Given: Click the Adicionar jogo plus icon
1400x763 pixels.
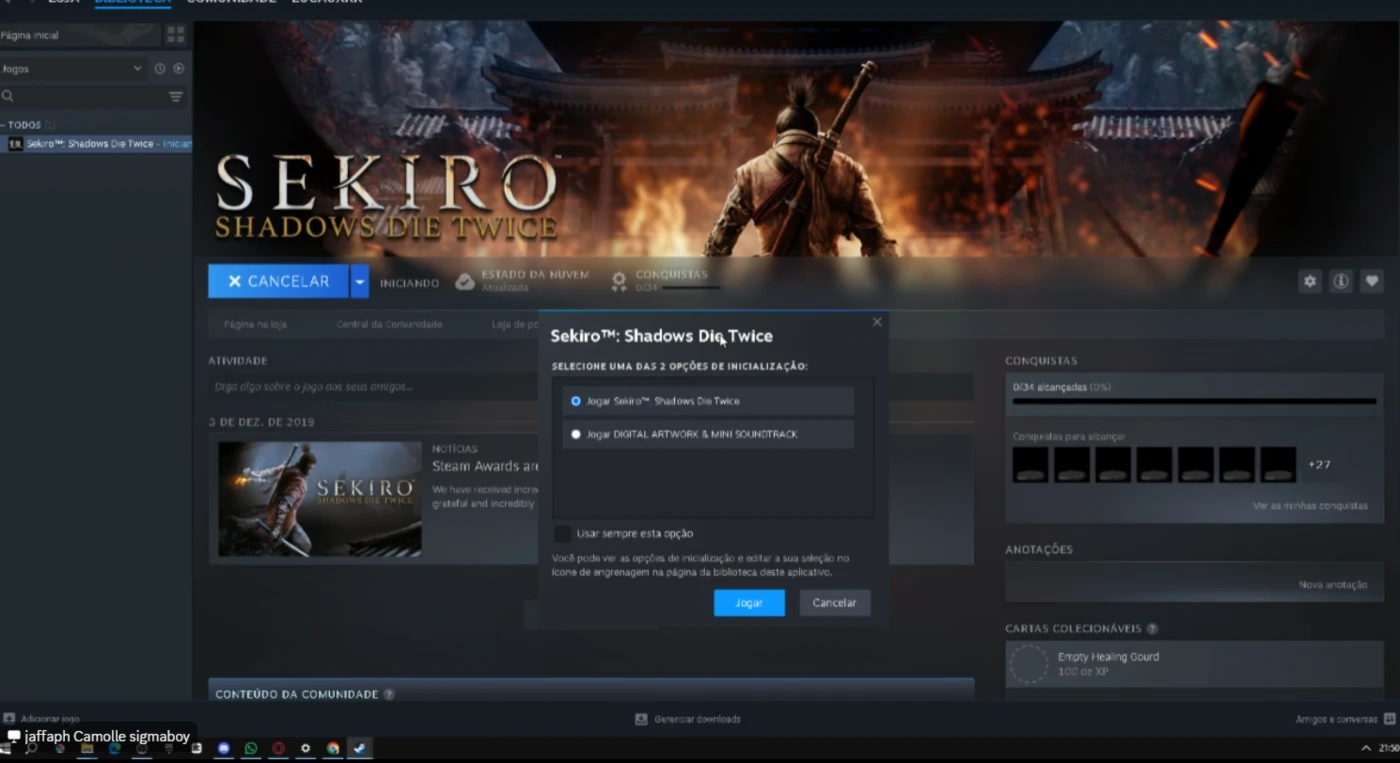Looking at the screenshot, I should (x=9, y=718).
